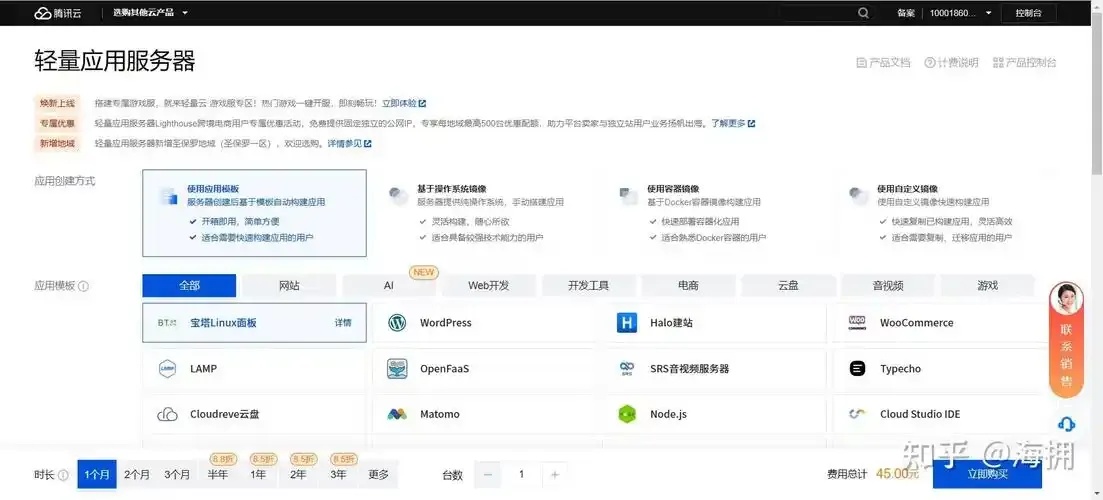Choose 使用应用模板 creation method
This screenshot has width=1103, height=500.
tap(254, 213)
